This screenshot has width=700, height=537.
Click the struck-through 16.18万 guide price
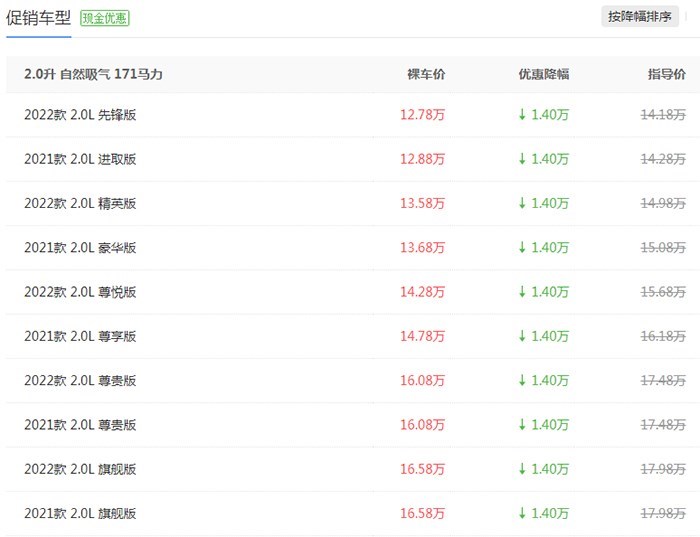[663, 336]
